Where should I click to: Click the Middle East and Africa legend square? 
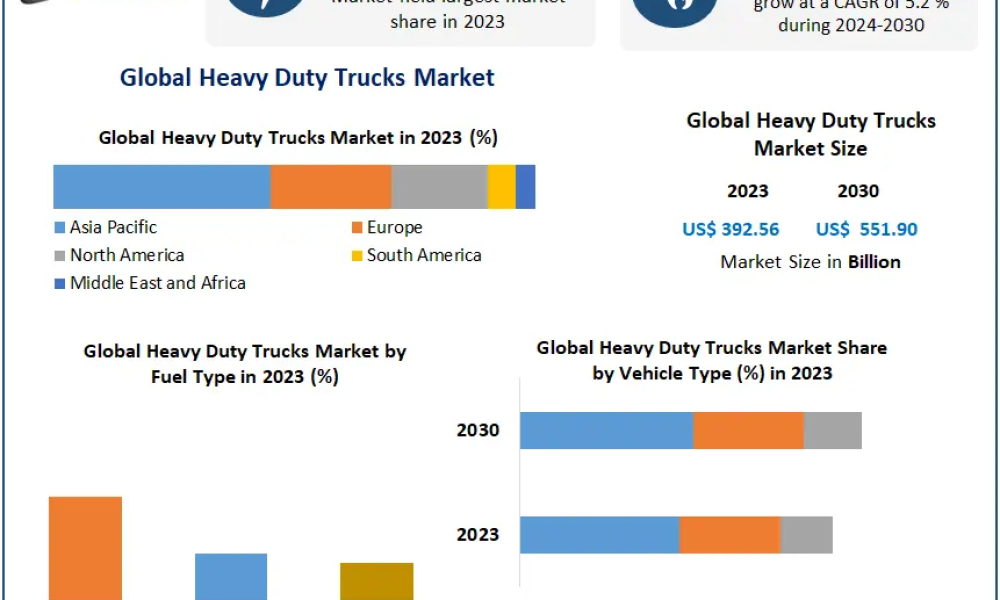pyautogui.click(x=60, y=284)
